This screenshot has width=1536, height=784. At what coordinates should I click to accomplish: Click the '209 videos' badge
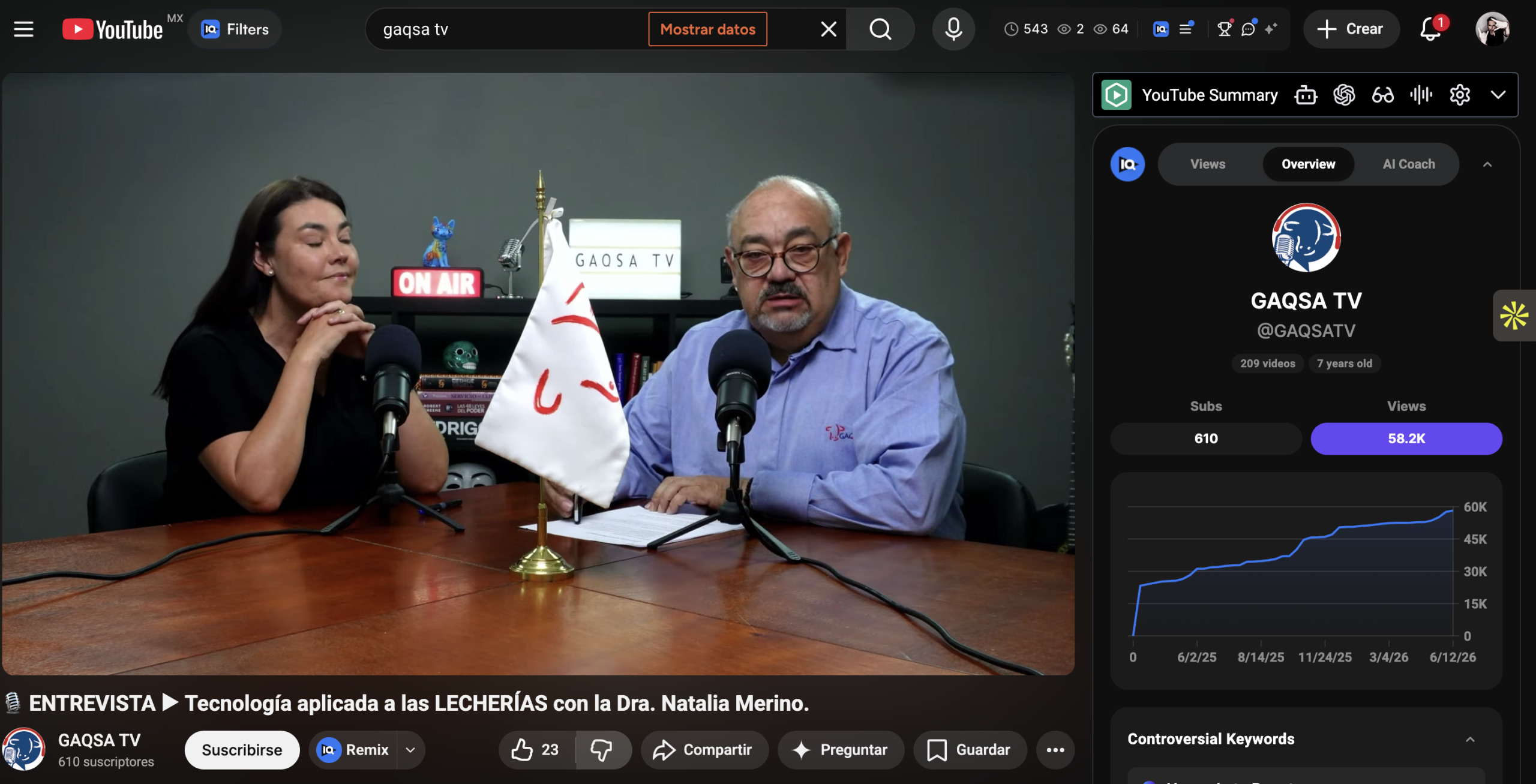click(x=1267, y=364)
